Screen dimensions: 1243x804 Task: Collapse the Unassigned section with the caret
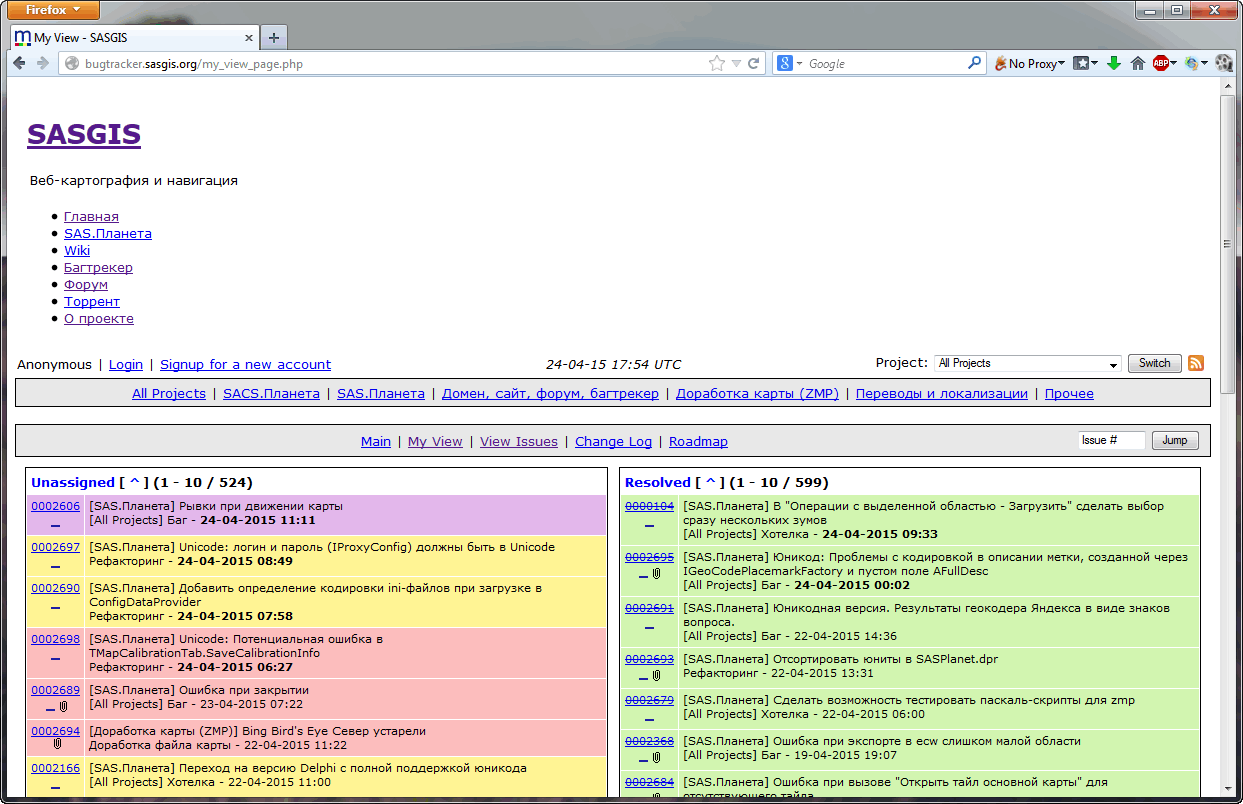coord(135,483)
